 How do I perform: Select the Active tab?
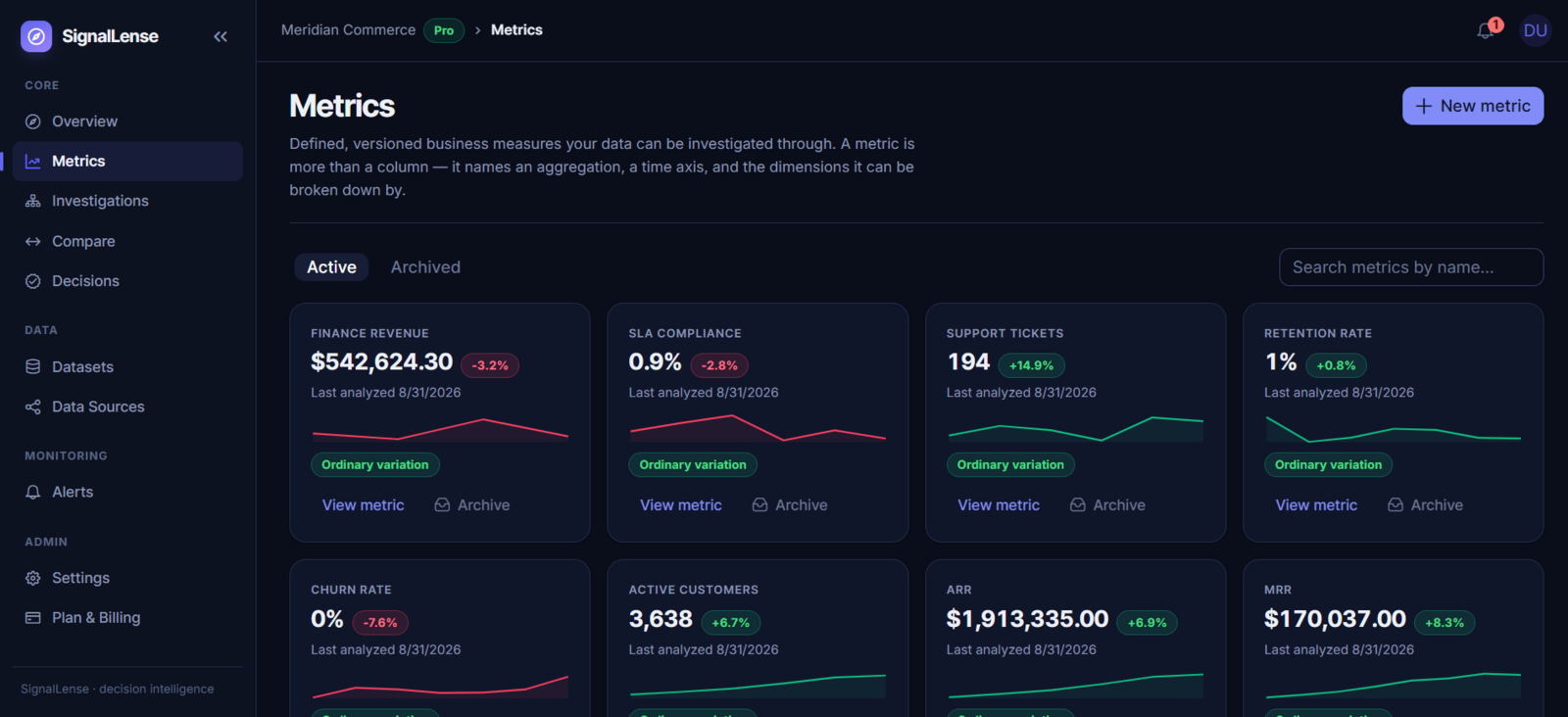point(331,267)
